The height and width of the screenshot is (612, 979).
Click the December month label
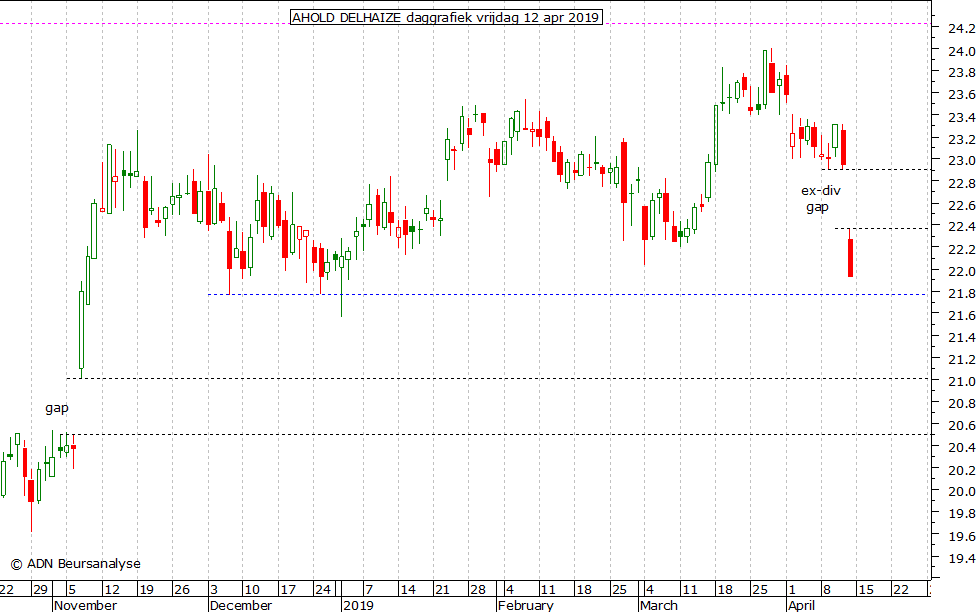[241, 605]
